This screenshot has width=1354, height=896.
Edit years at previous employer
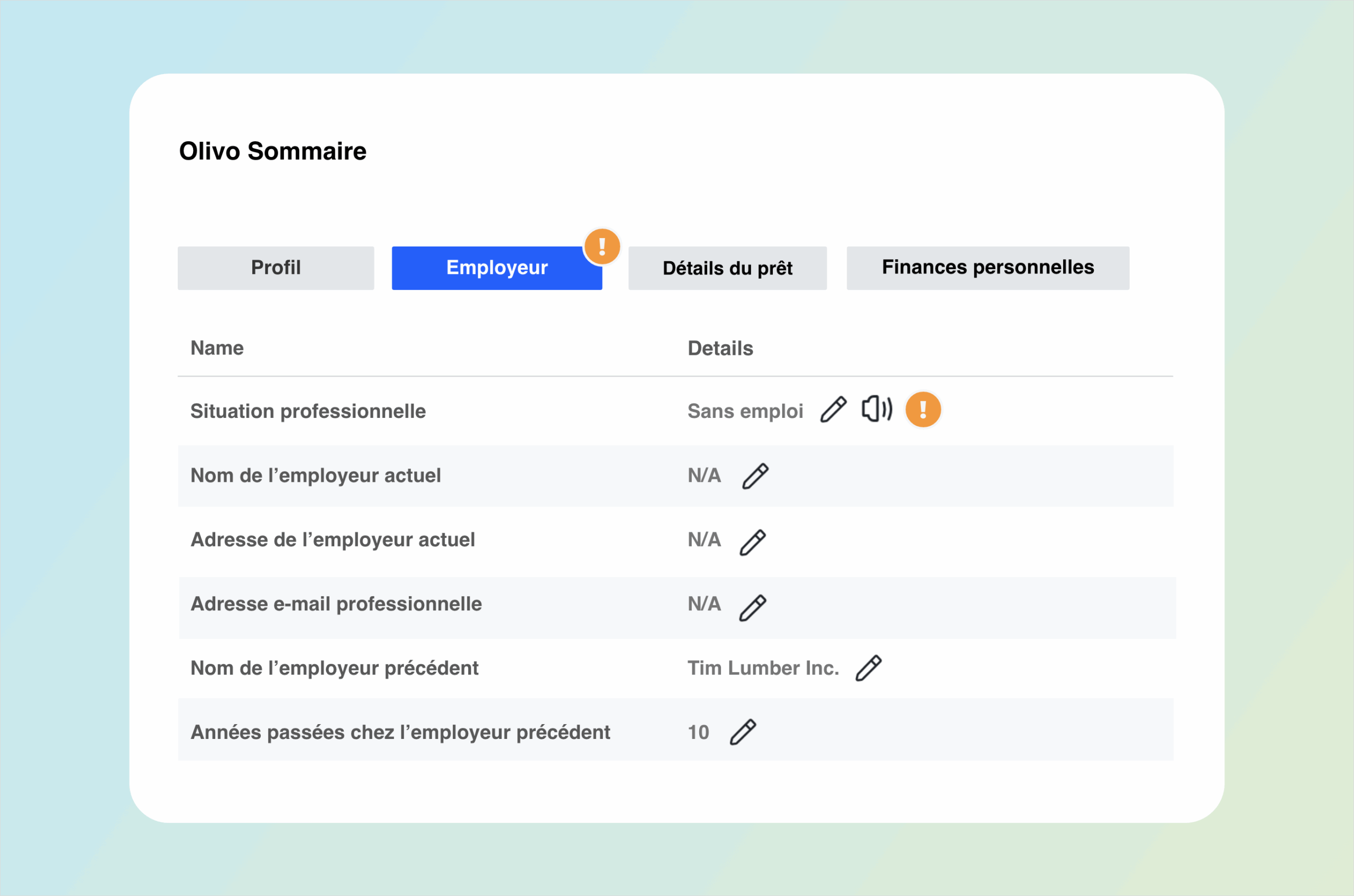coord(743,732)
